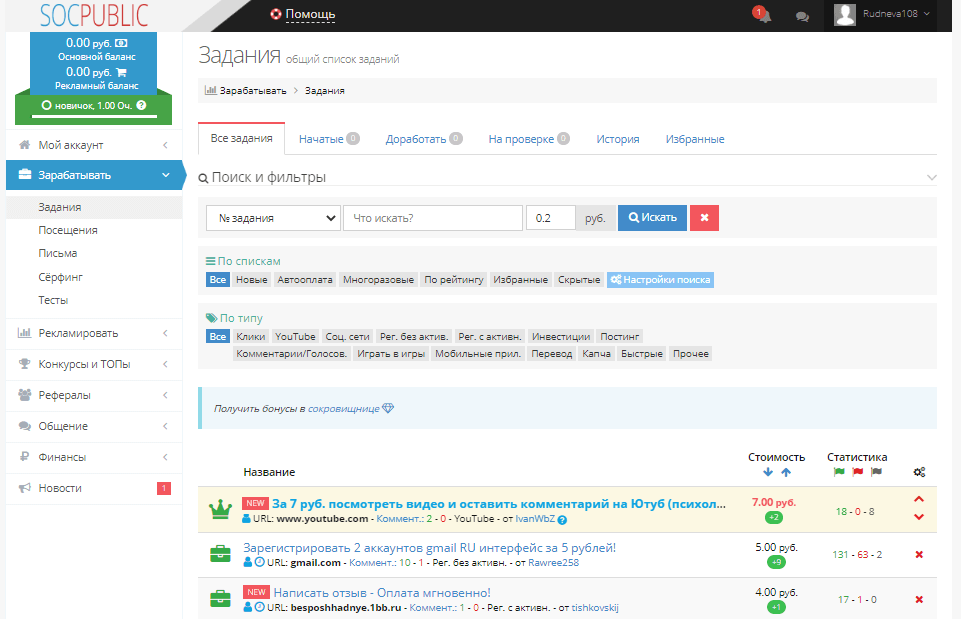Filter tasks by По рейтингу

click(x=454, y=279)
